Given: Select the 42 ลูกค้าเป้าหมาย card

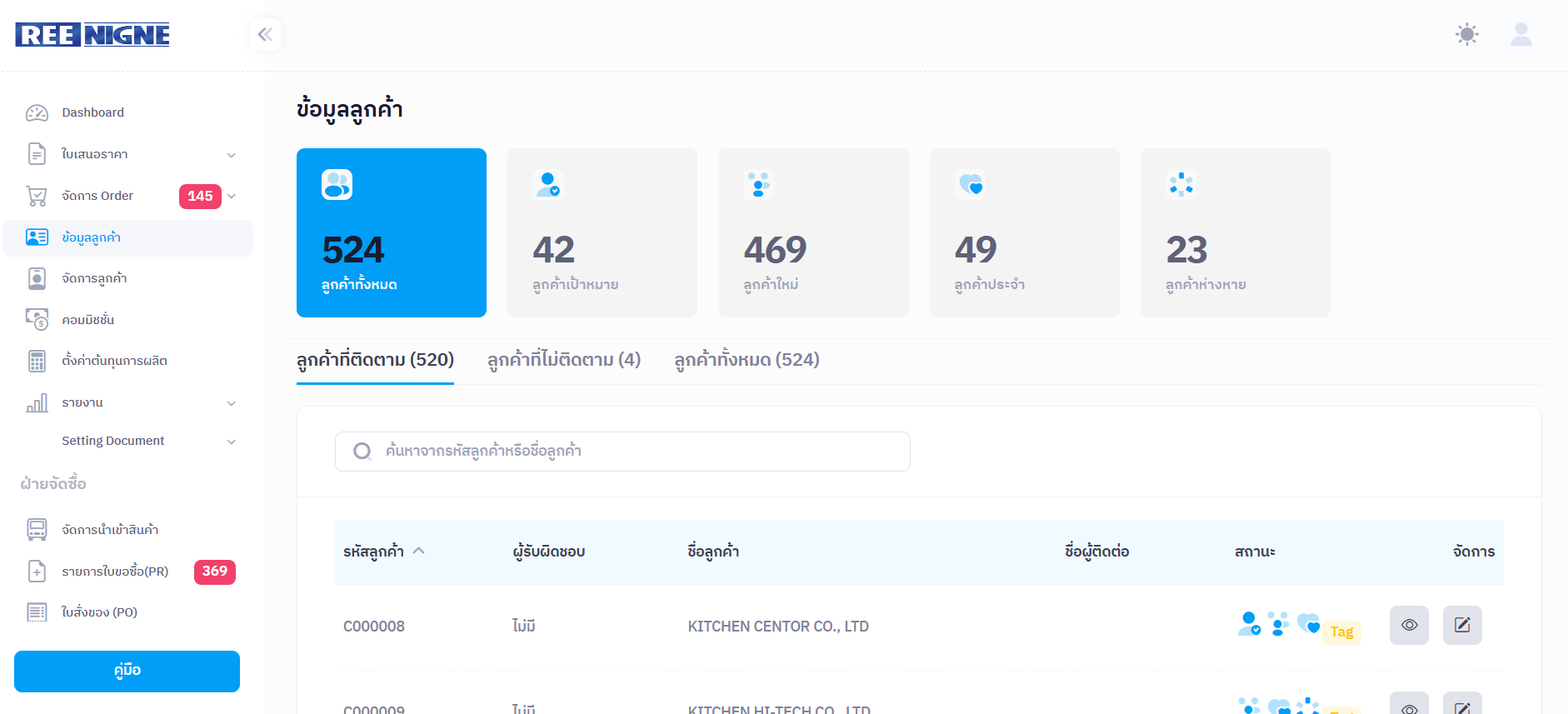Looking at the screenshot, I should tap(602, 232).
